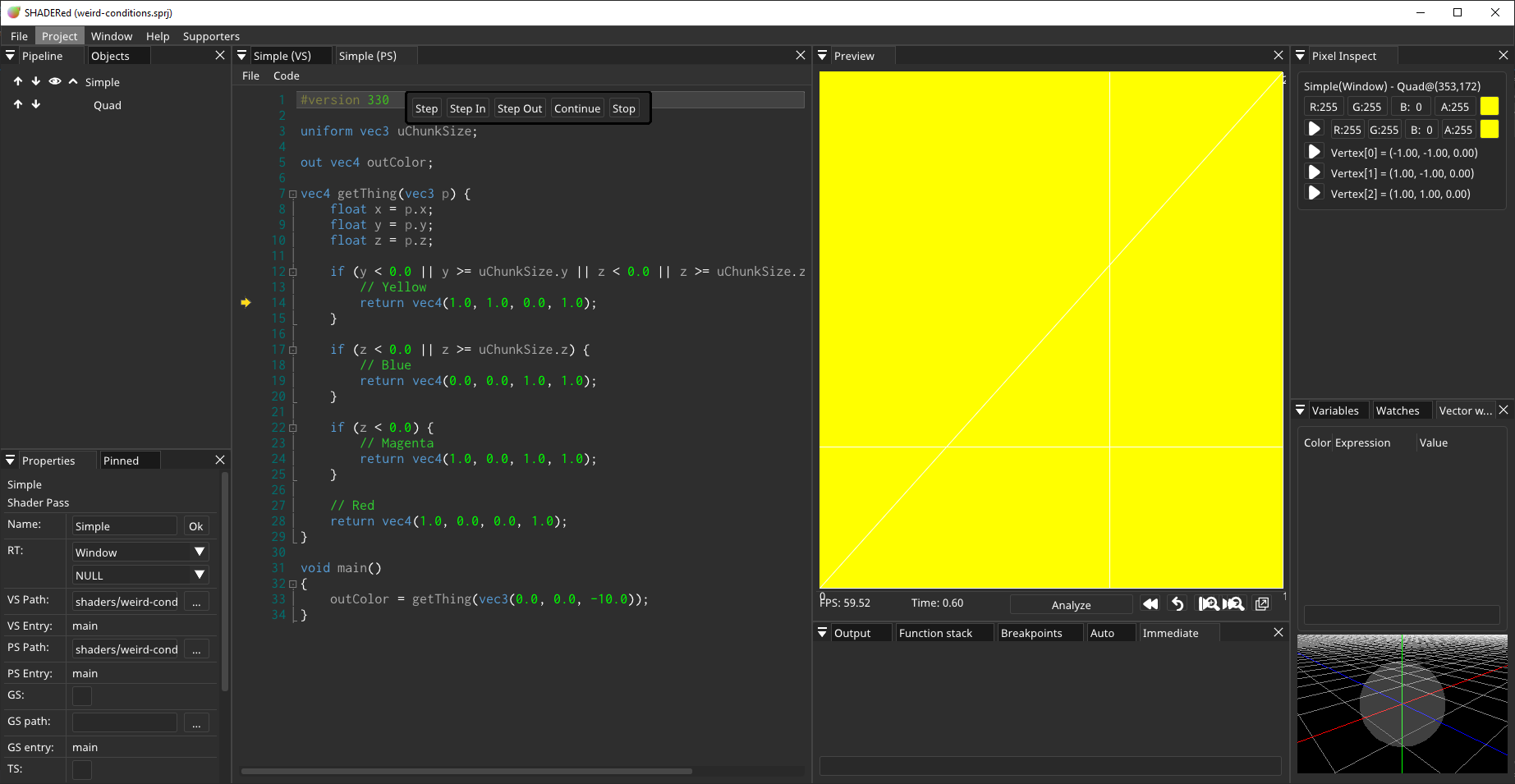This screenshot has width=1515, height=784.
Task: Enable the TS checkbox in Properties
Action: click(81, 770)
